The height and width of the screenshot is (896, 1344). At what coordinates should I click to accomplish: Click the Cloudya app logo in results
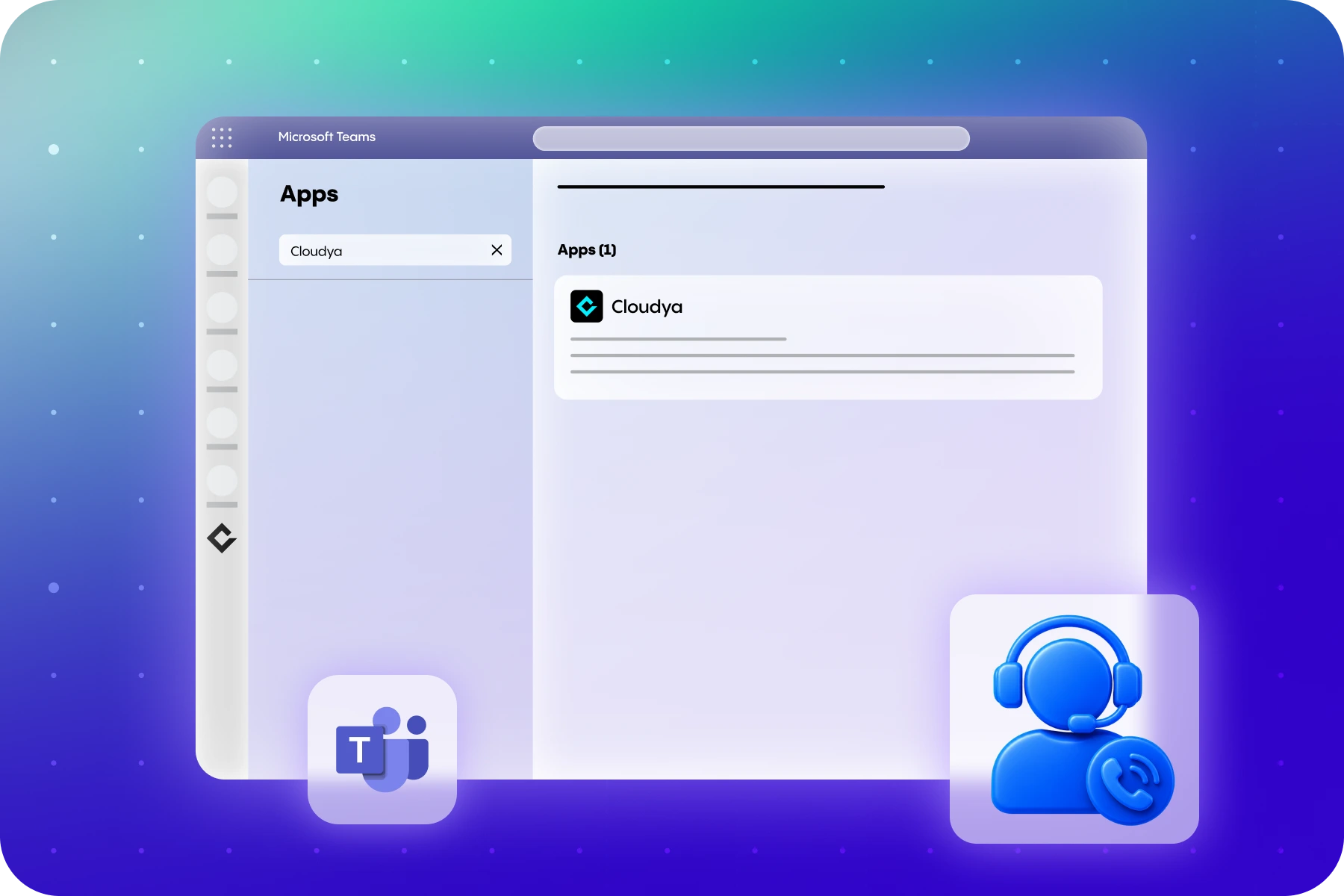(587, 306)
